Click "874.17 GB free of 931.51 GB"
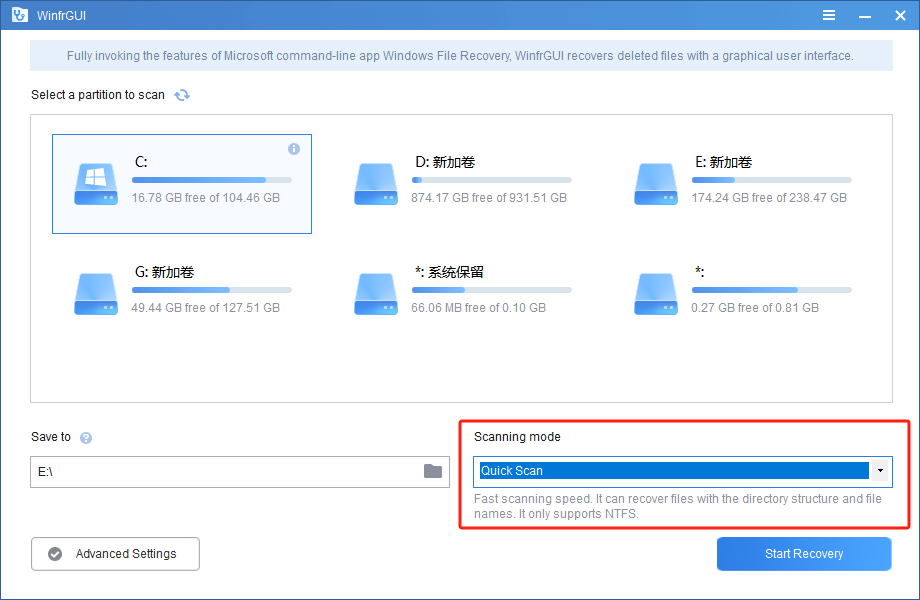 tap(489, 198)
